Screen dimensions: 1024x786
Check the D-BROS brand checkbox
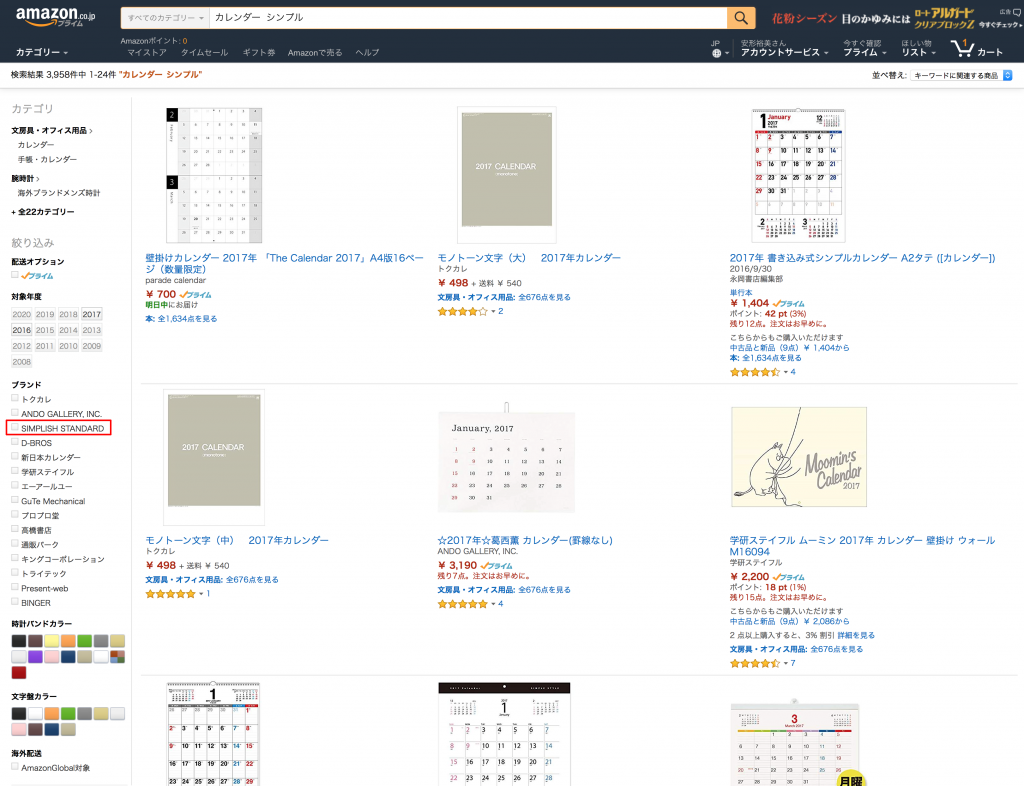[x=15, y=442]
